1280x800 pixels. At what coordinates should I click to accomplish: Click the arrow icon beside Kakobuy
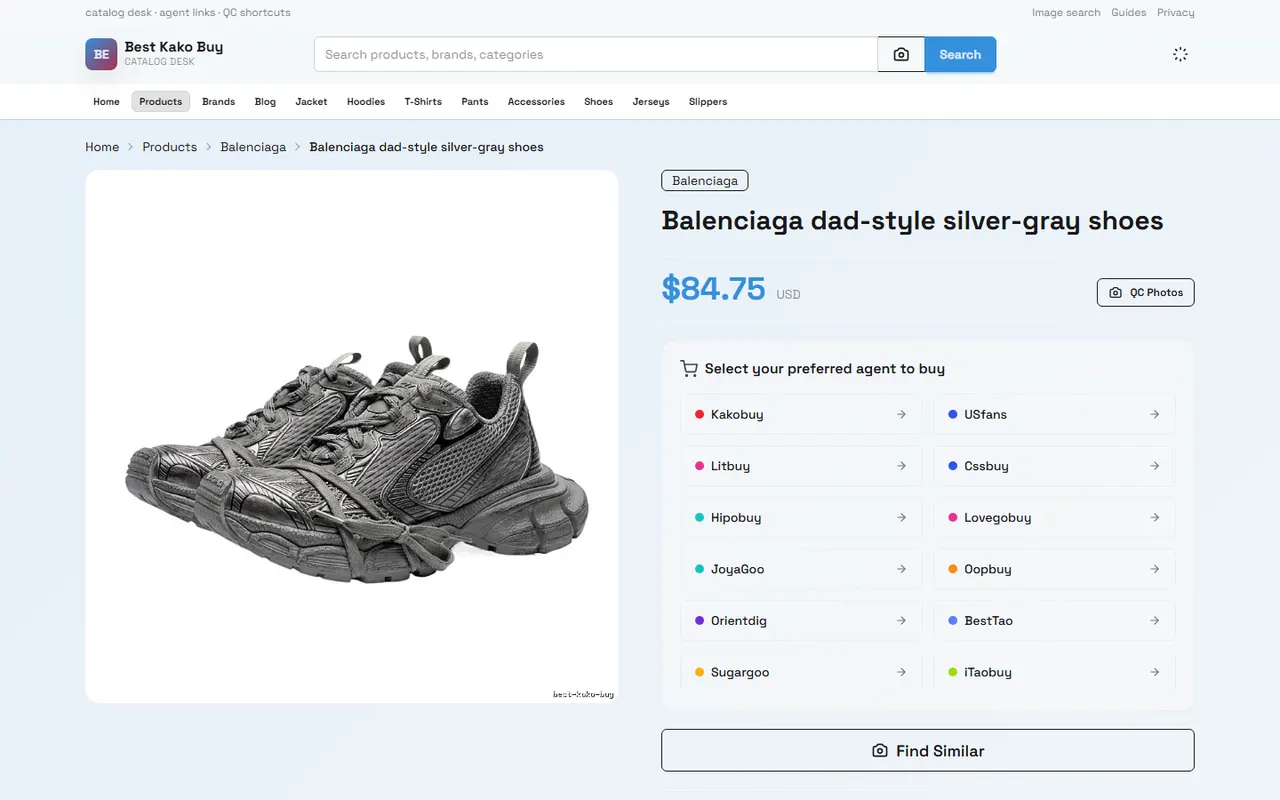tap(901, 414)
